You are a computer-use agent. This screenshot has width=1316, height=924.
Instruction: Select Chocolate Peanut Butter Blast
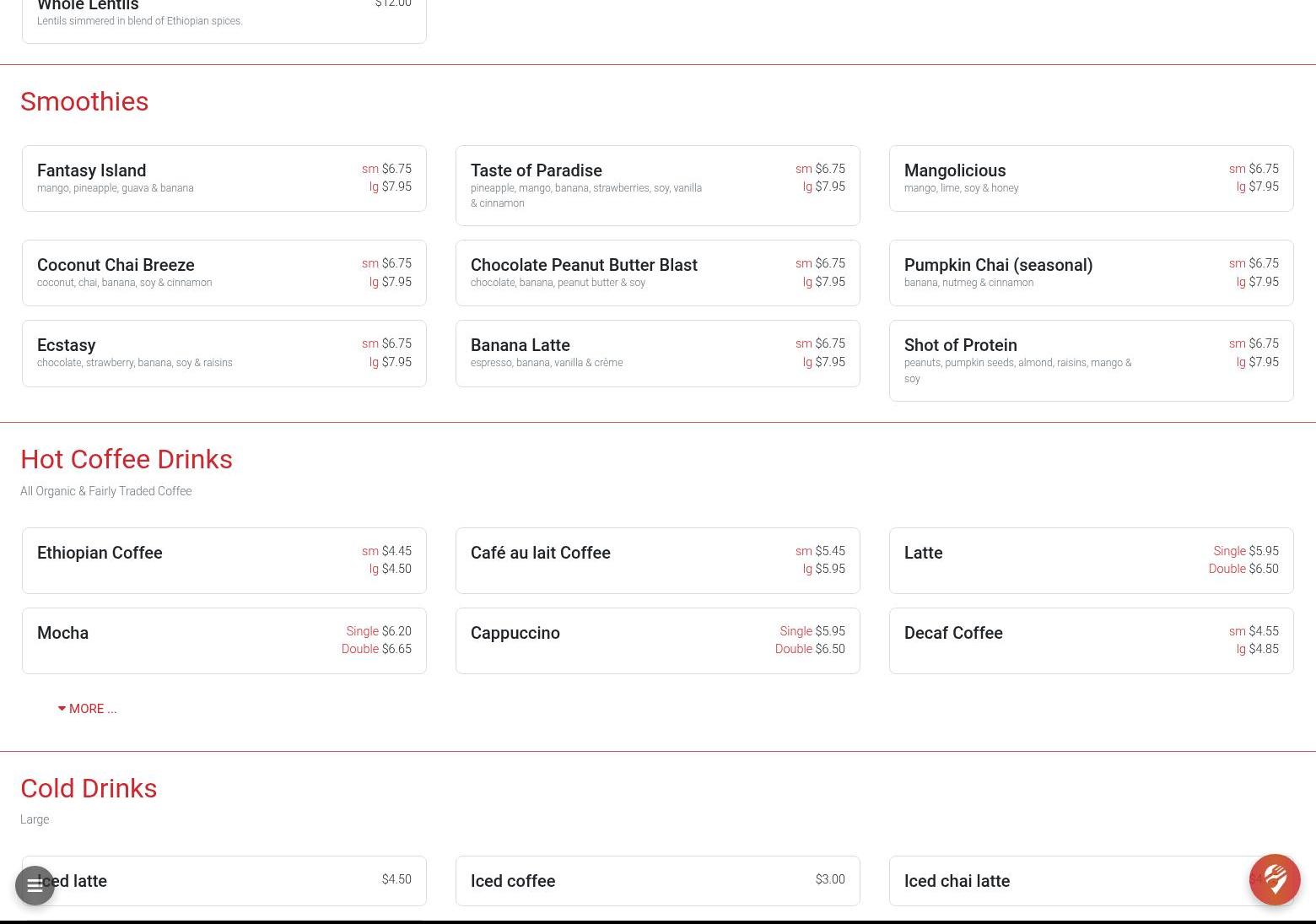(x=657, y=273)
